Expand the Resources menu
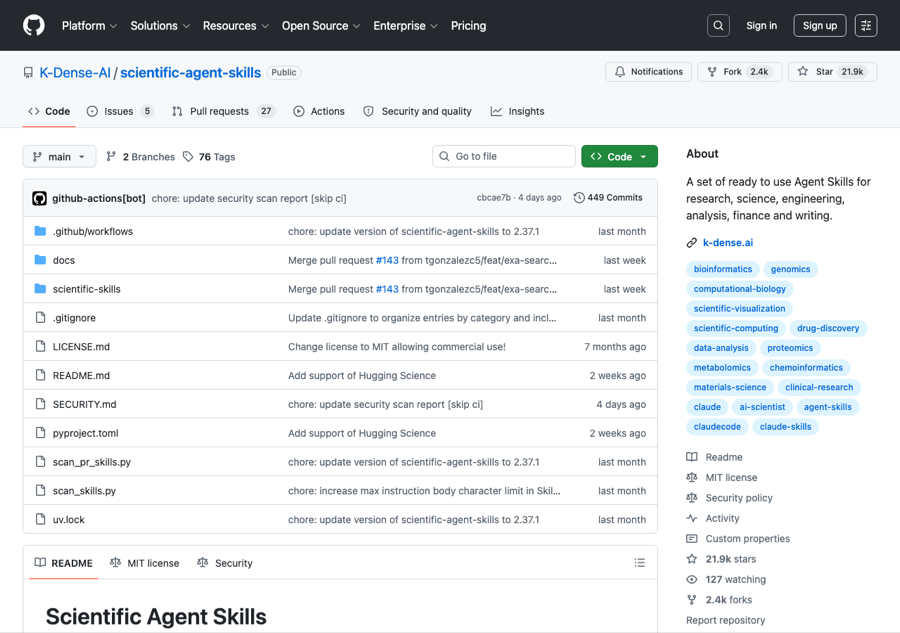Screen dimensions: 900x633 (x=235, y=26)
